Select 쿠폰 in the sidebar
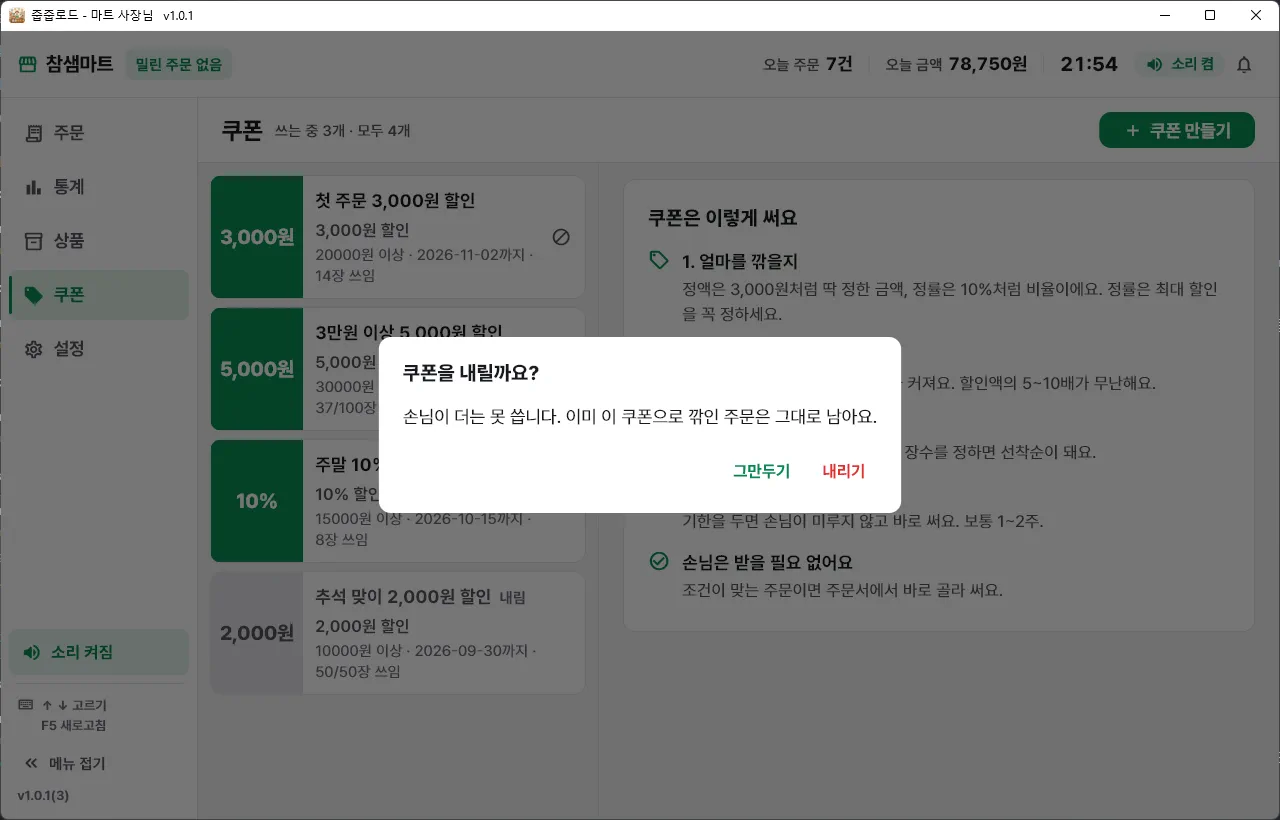 [x=98, y=295]
